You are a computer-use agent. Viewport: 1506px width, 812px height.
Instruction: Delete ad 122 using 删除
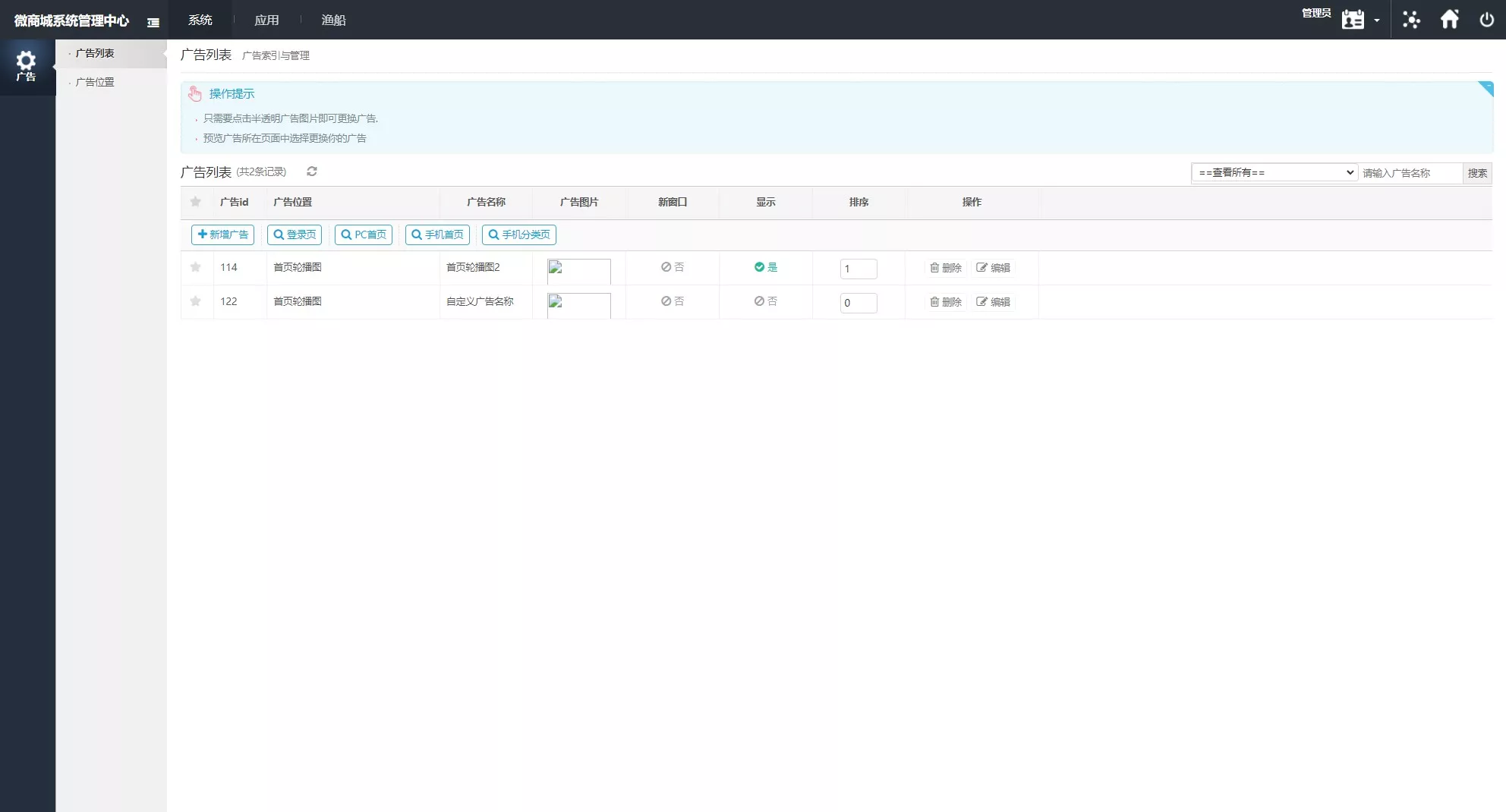(946, 302)
